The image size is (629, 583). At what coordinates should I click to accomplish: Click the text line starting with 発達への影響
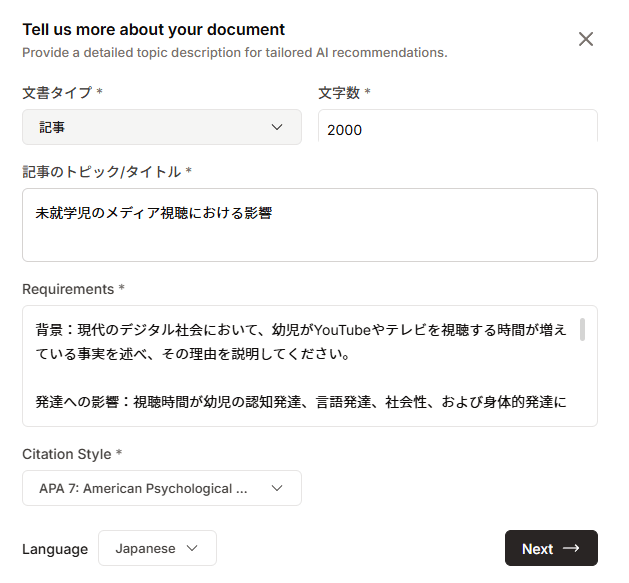tap(301, 402)
